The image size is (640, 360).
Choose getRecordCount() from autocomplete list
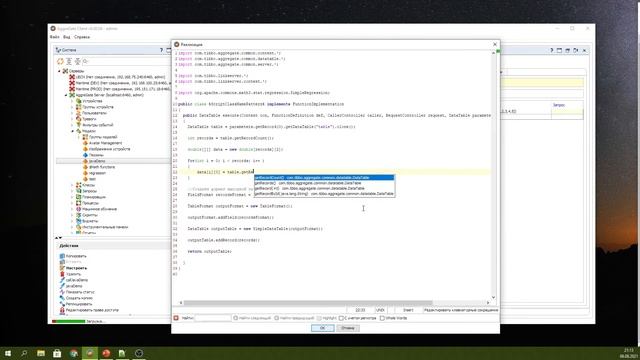pos(324,178)
